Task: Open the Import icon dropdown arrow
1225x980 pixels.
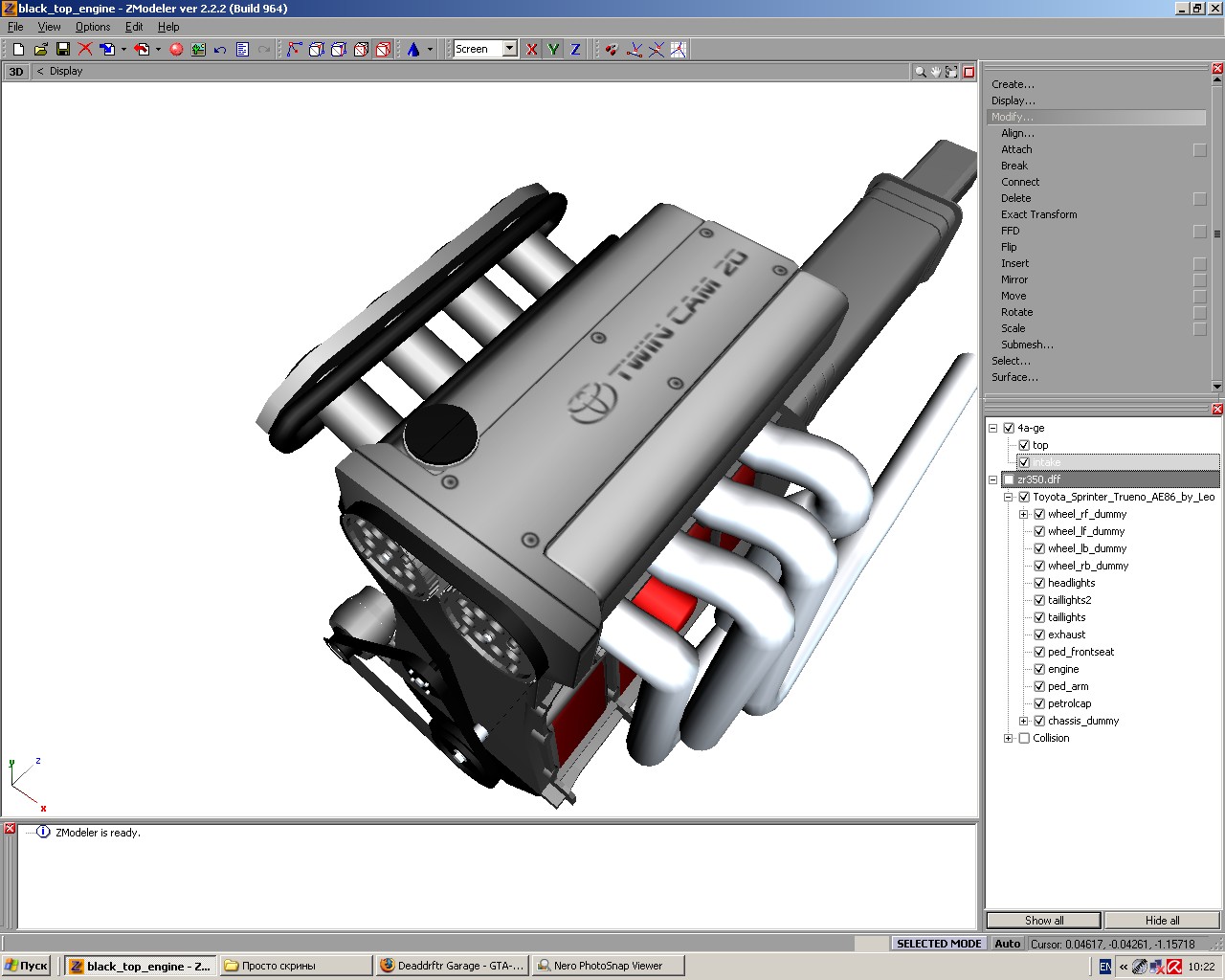Action: [x=123, y=49]
